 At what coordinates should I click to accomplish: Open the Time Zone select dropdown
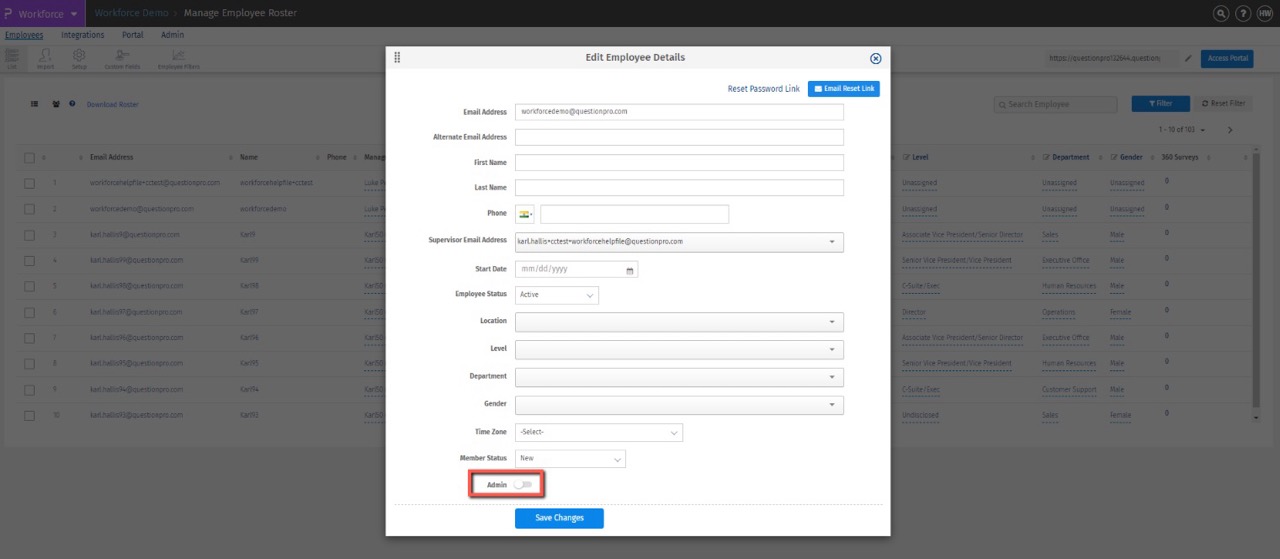(599, 432)
